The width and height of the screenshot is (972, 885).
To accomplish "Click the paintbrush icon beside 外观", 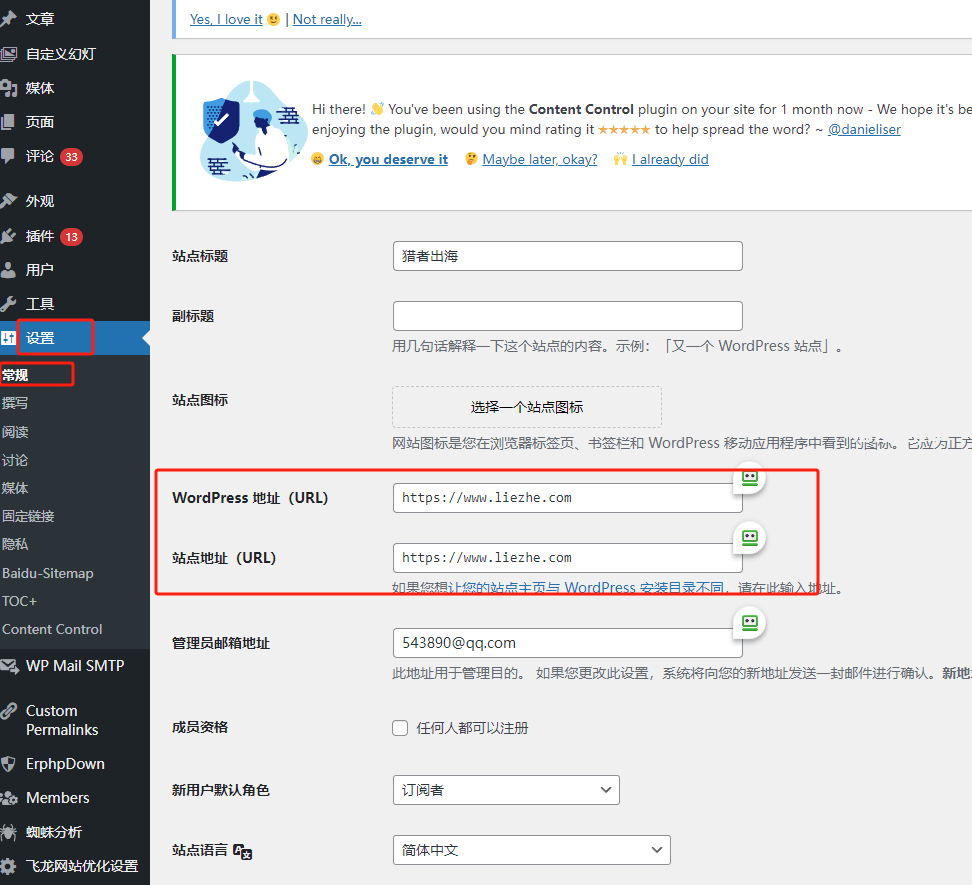I will (8, 201).
